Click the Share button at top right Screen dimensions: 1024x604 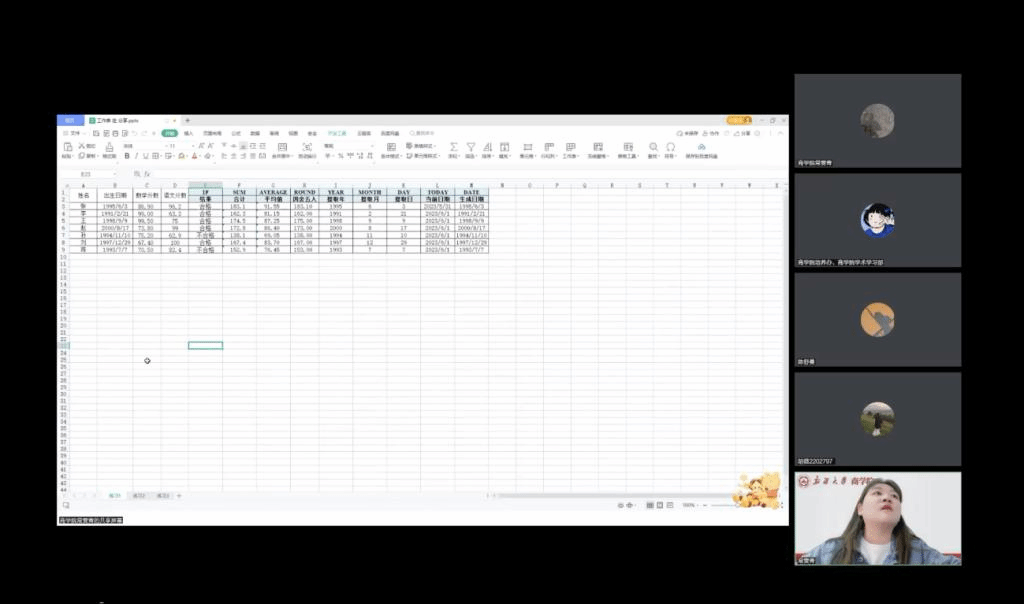pyautogui.click(x=744, y=133)
